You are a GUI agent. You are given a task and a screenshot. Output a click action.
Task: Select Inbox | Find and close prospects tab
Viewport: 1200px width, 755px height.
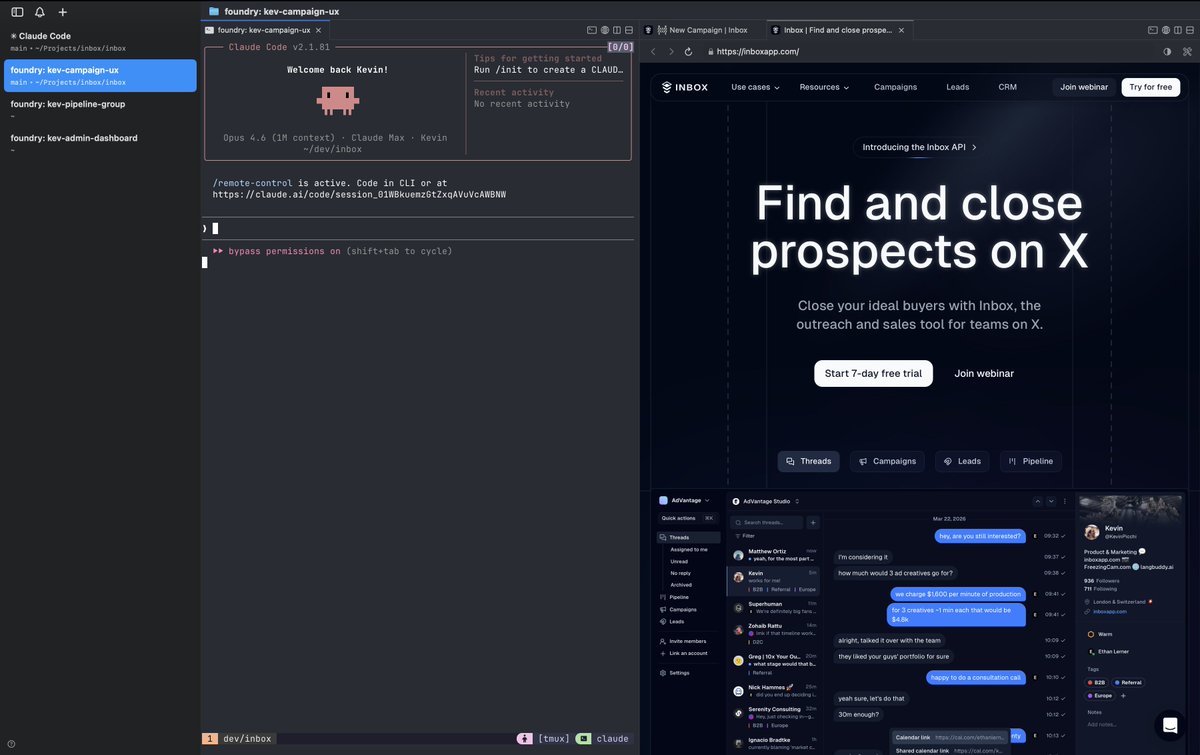coord(838,30)
